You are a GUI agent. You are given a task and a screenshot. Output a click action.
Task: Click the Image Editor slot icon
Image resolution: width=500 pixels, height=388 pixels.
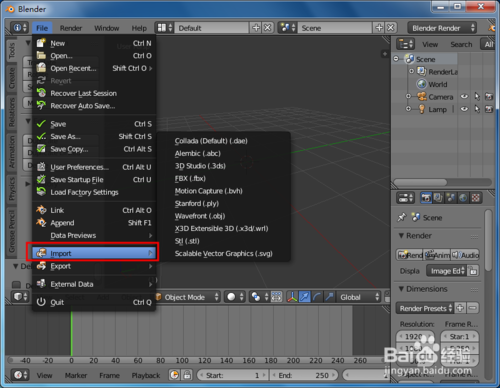(x=473, y=271)
